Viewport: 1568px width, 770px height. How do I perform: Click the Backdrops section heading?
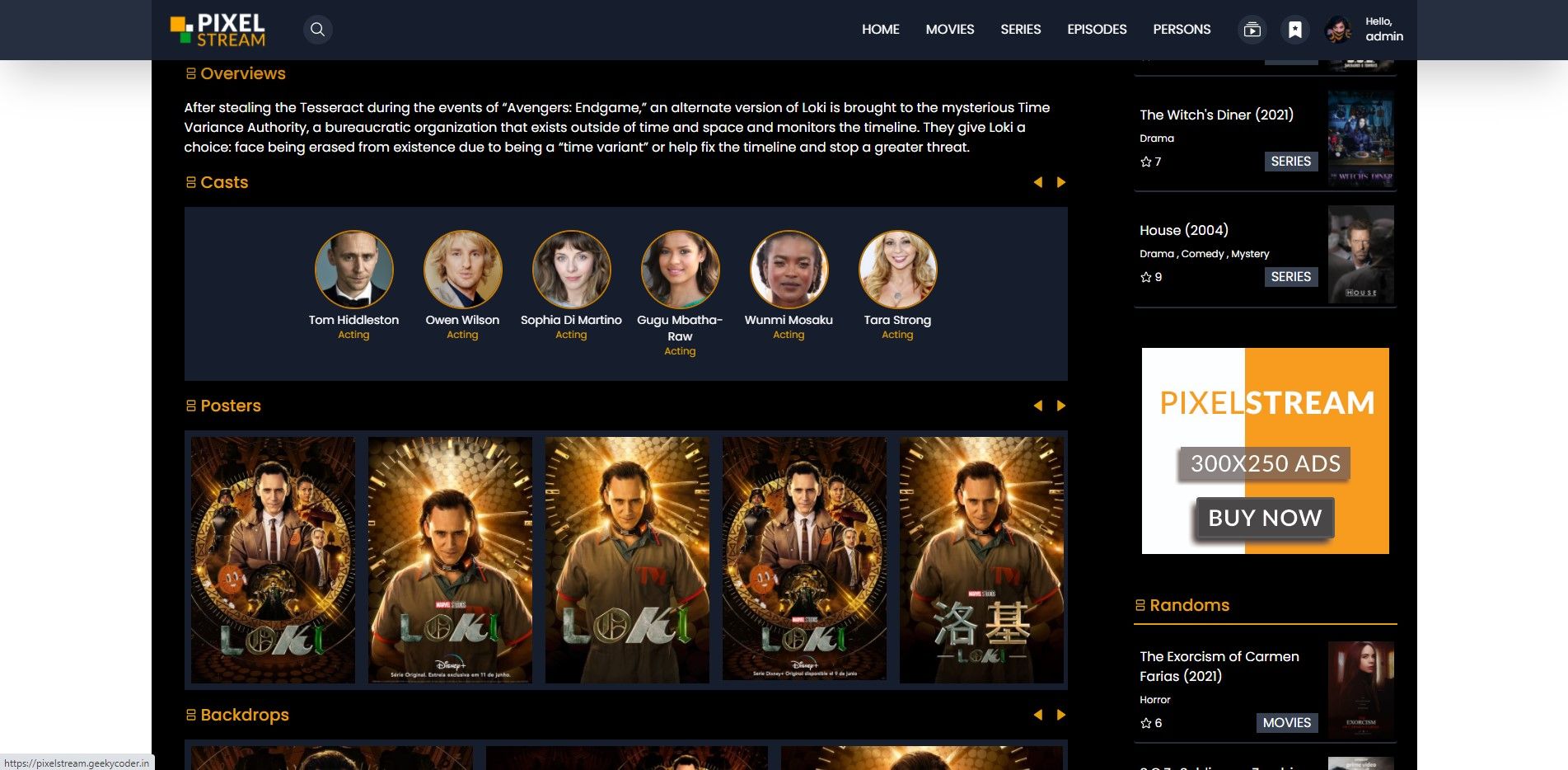click(x=237, y=715)
